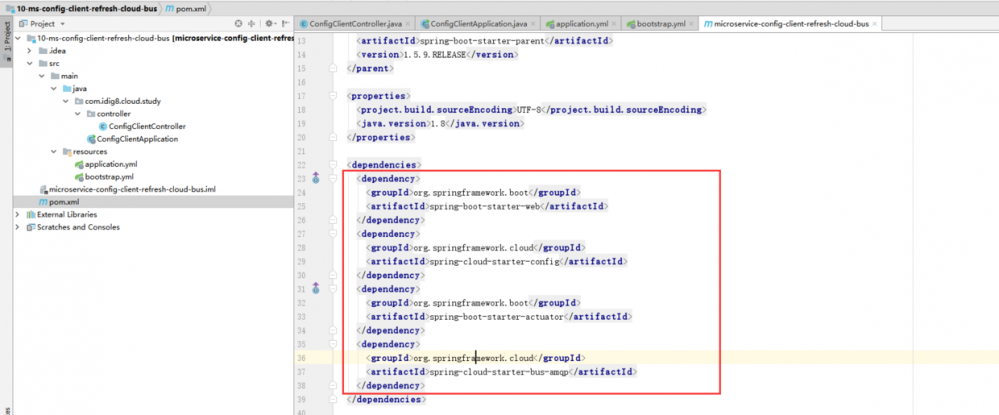Click the closing dependencies tag on line 39
This screenshot has height=415, width=999.
(384, 399)
